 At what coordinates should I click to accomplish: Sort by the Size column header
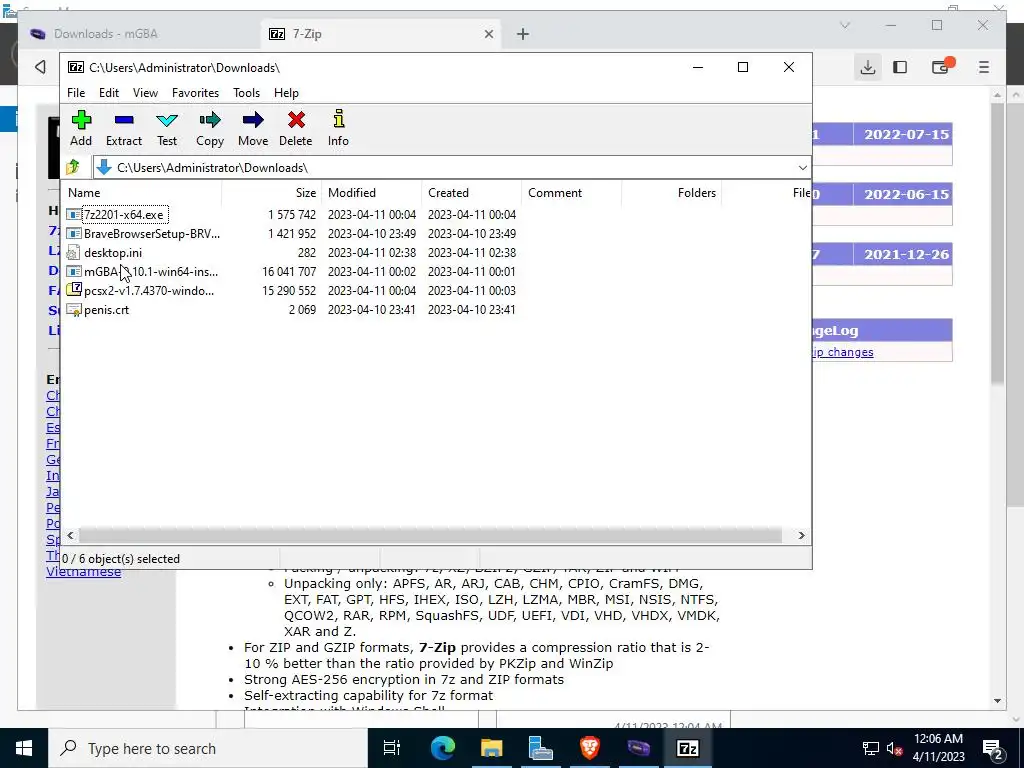click(x=272, y=193)
